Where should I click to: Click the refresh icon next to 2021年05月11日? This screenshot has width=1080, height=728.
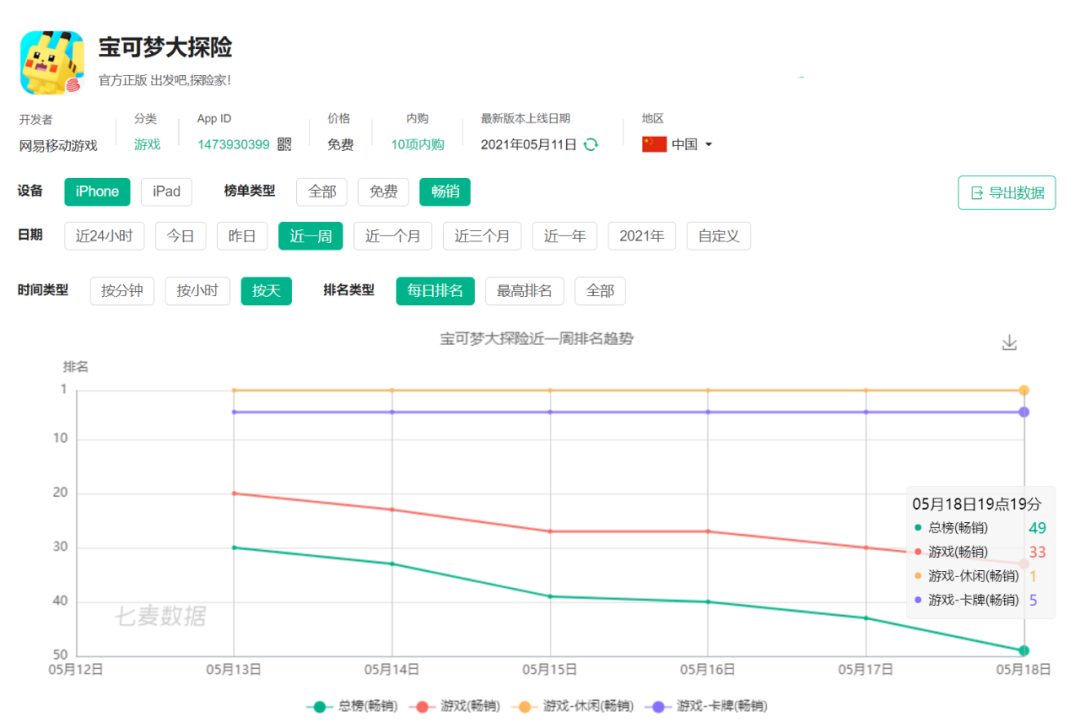point(591,144)
